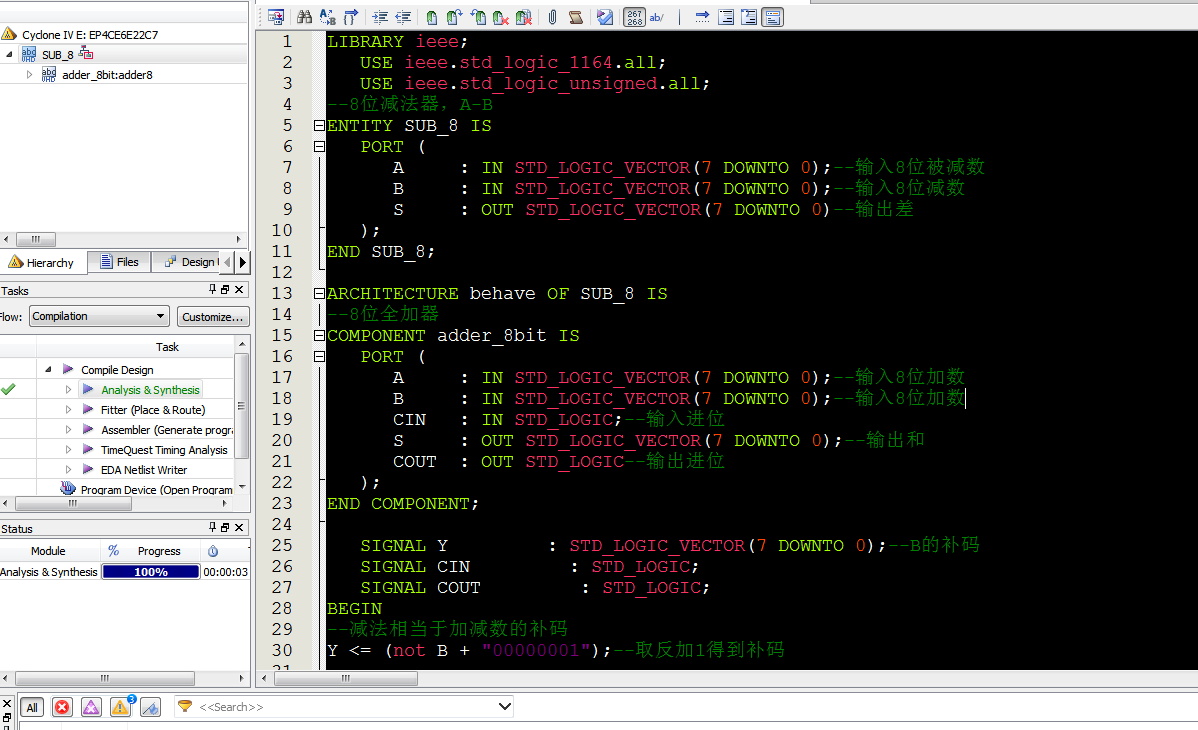Toggle line numbers display button
Screen dimensions: 1198x730
tap(634, 17)
